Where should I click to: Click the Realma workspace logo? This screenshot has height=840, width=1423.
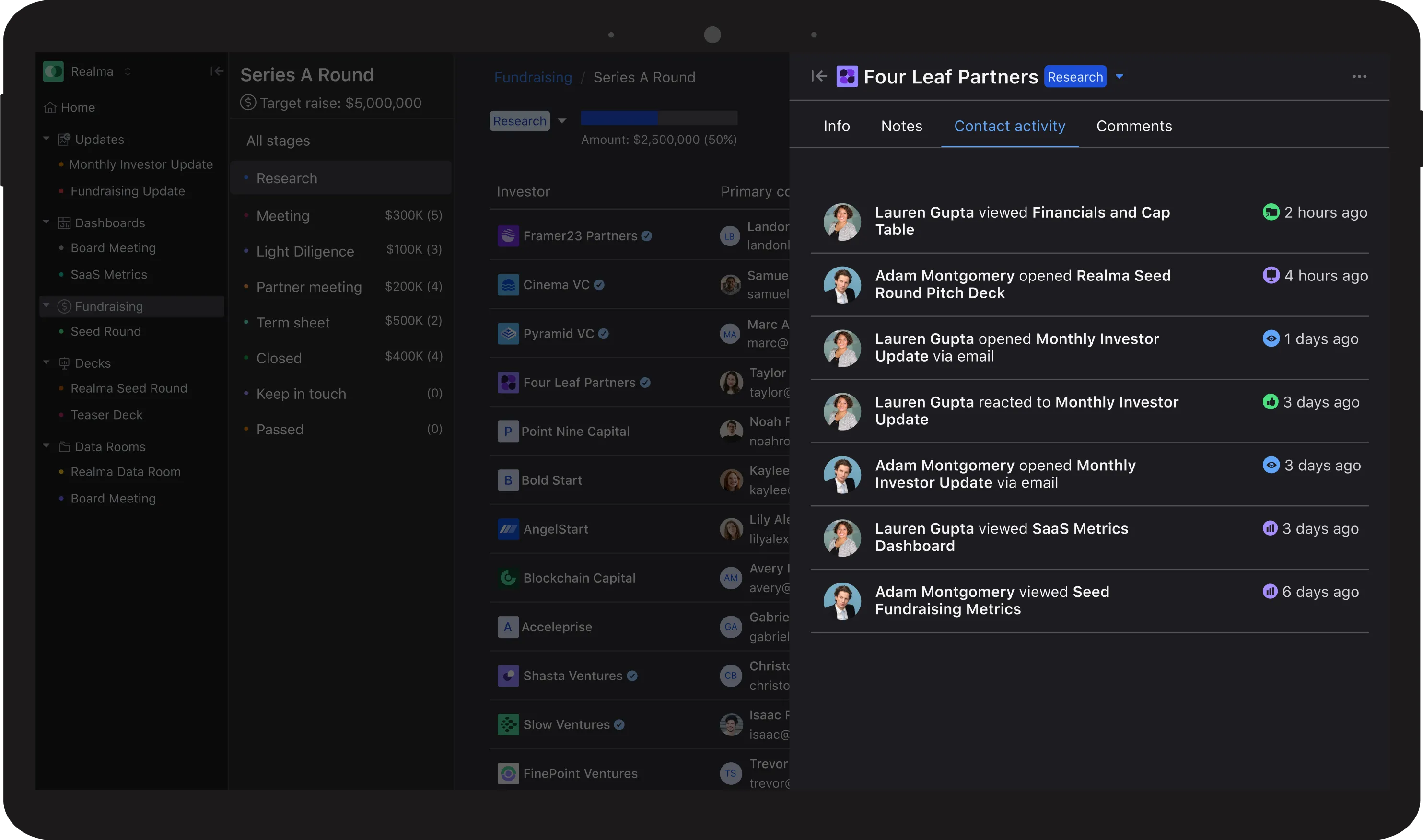(54, 71)
